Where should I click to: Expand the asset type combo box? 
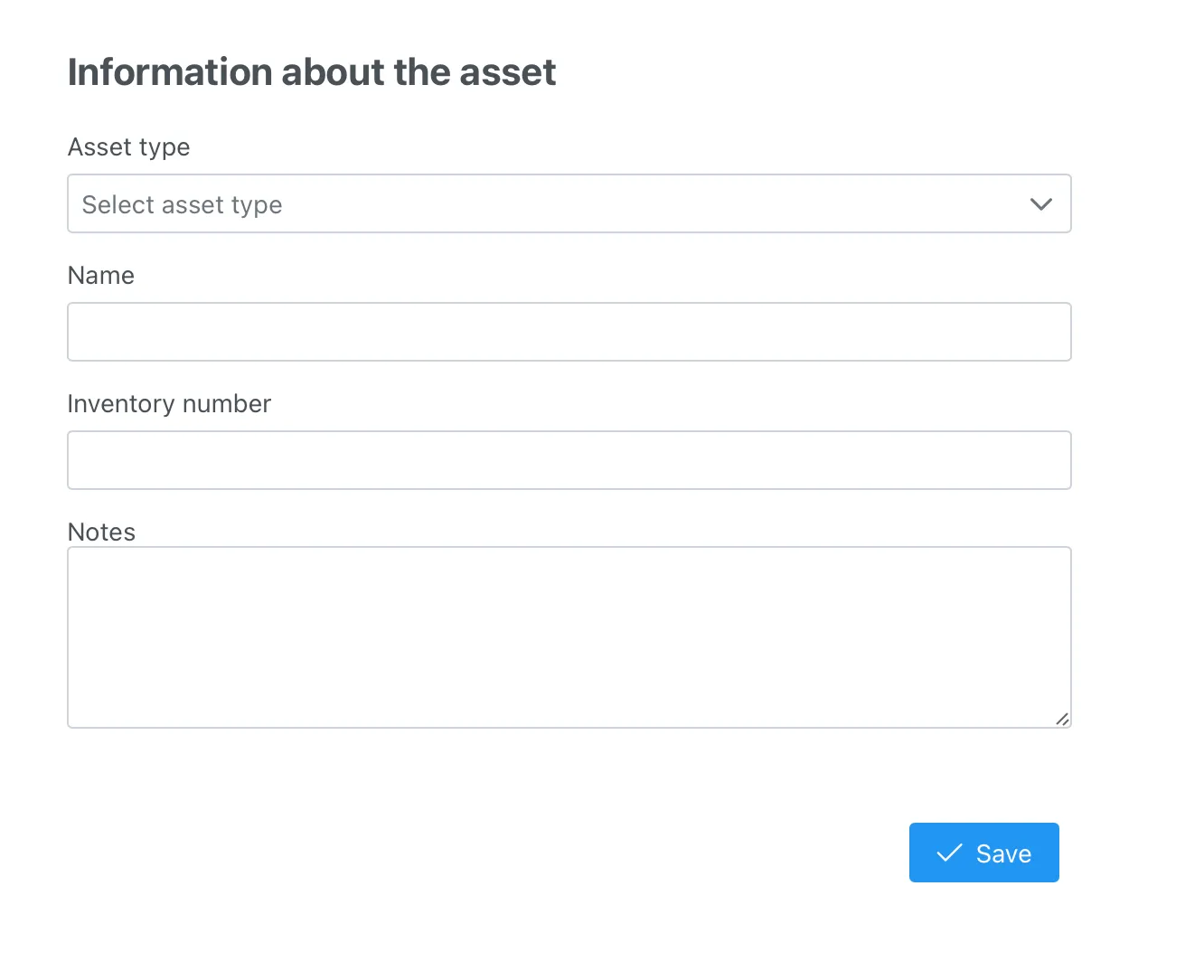[569, 203]
